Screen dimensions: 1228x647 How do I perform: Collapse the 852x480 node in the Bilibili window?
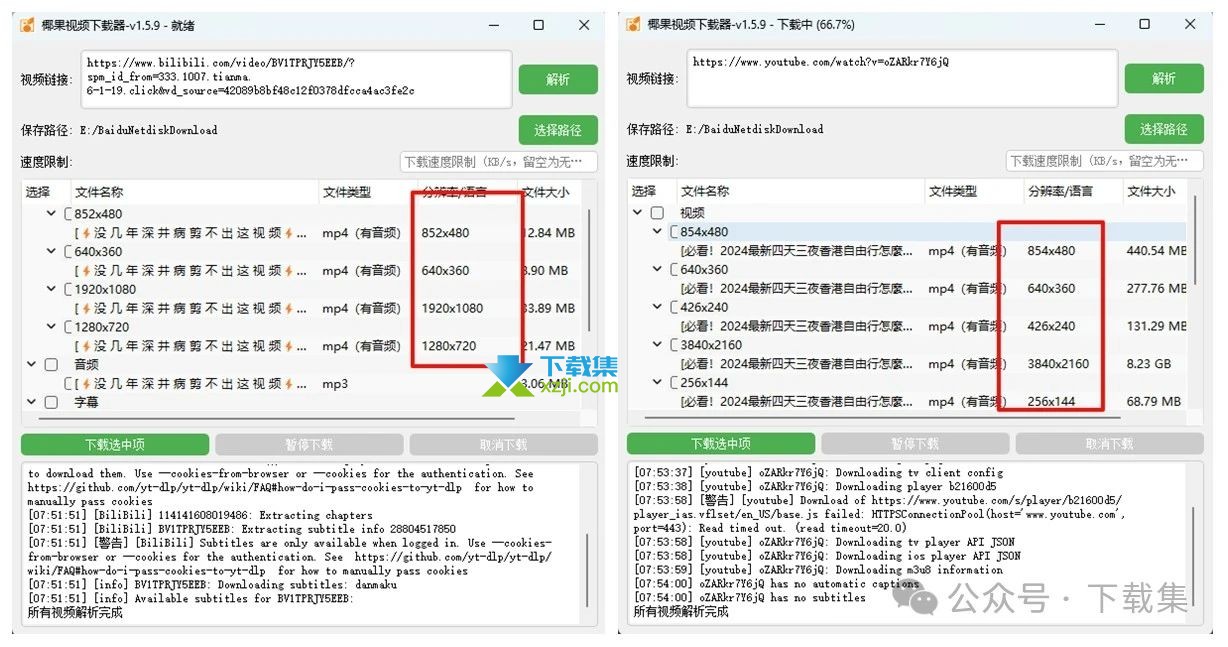point(51,214)
